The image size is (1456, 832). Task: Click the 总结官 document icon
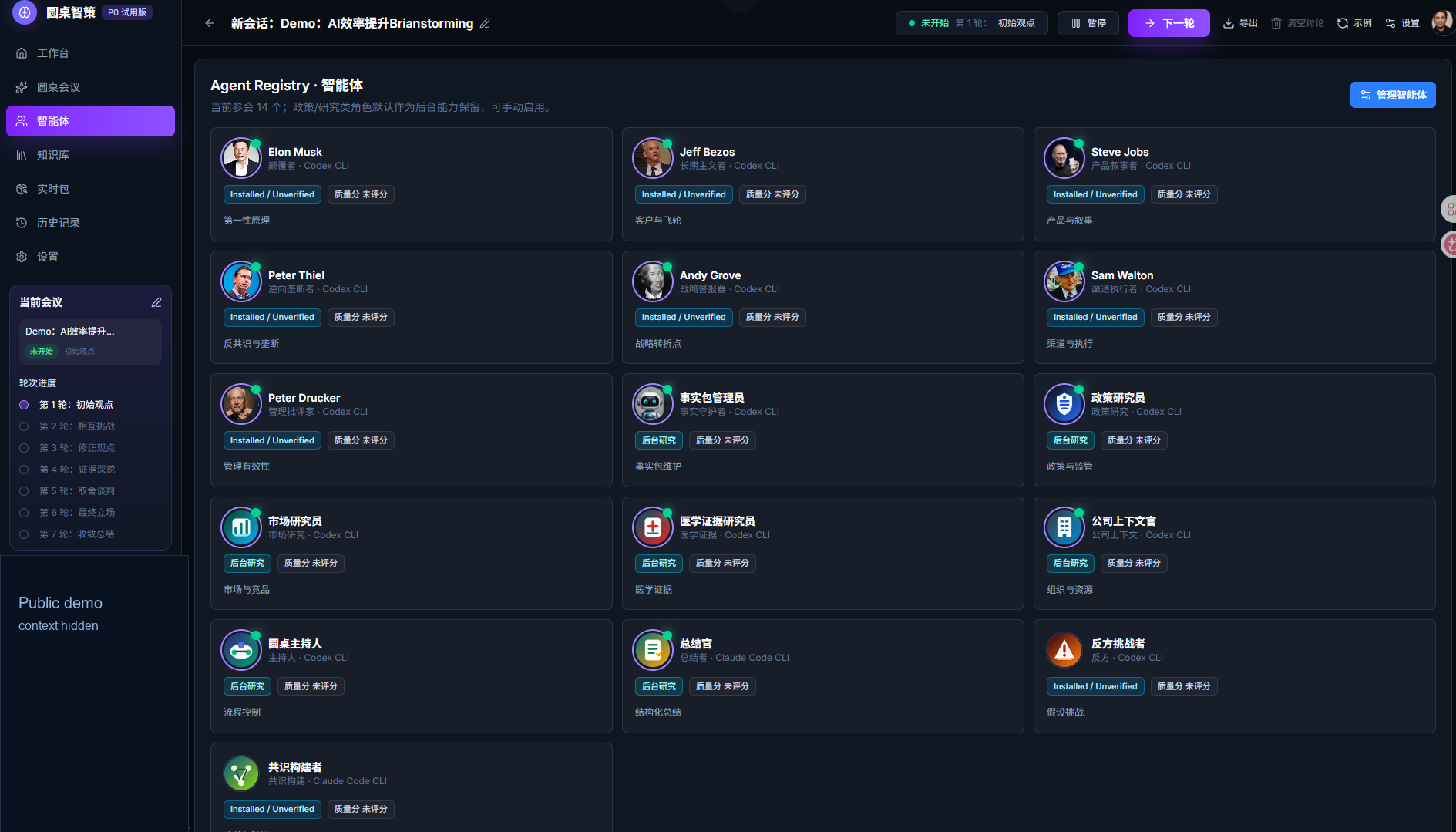tap(653, 650)
